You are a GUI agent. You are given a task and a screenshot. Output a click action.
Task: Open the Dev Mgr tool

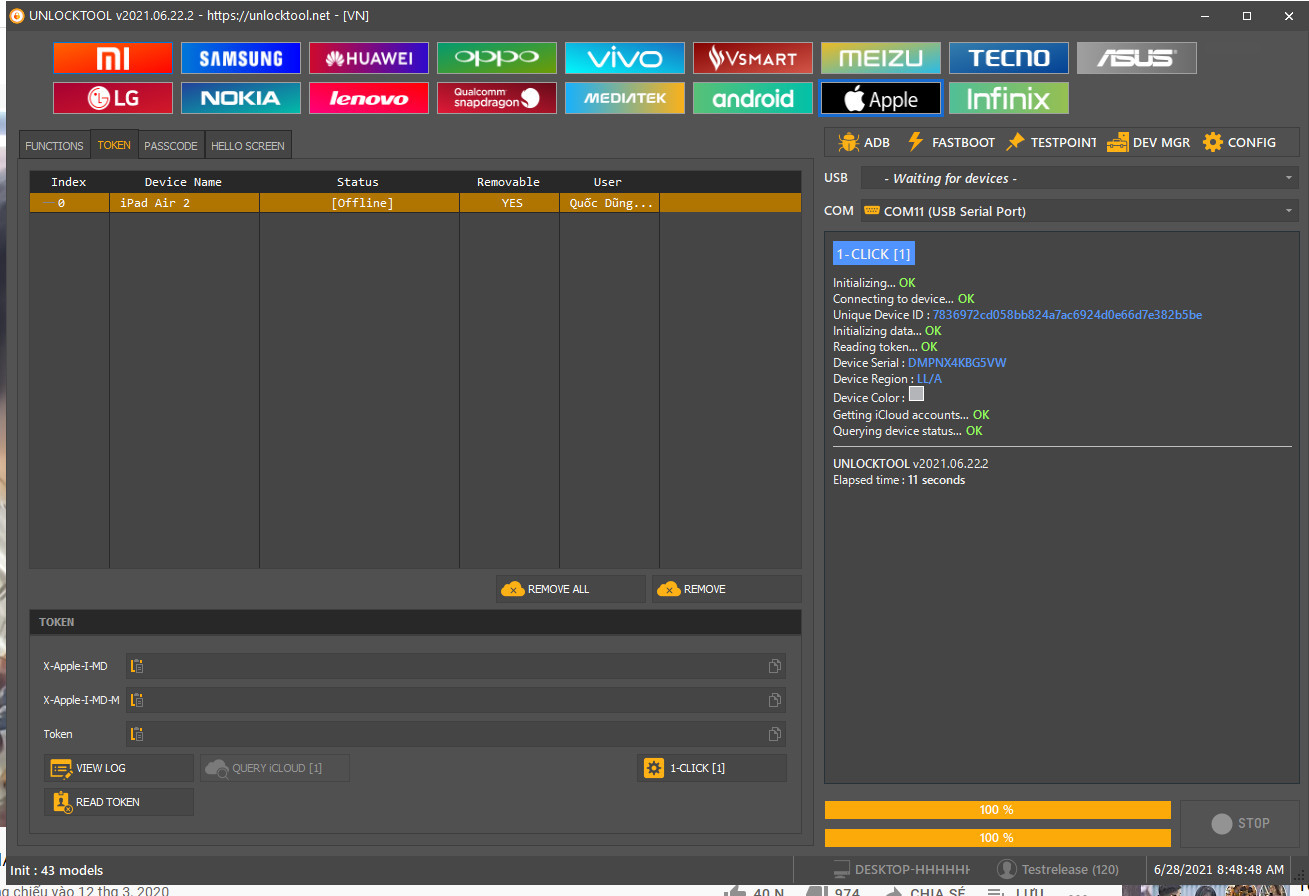click(x=1148, y=142)
